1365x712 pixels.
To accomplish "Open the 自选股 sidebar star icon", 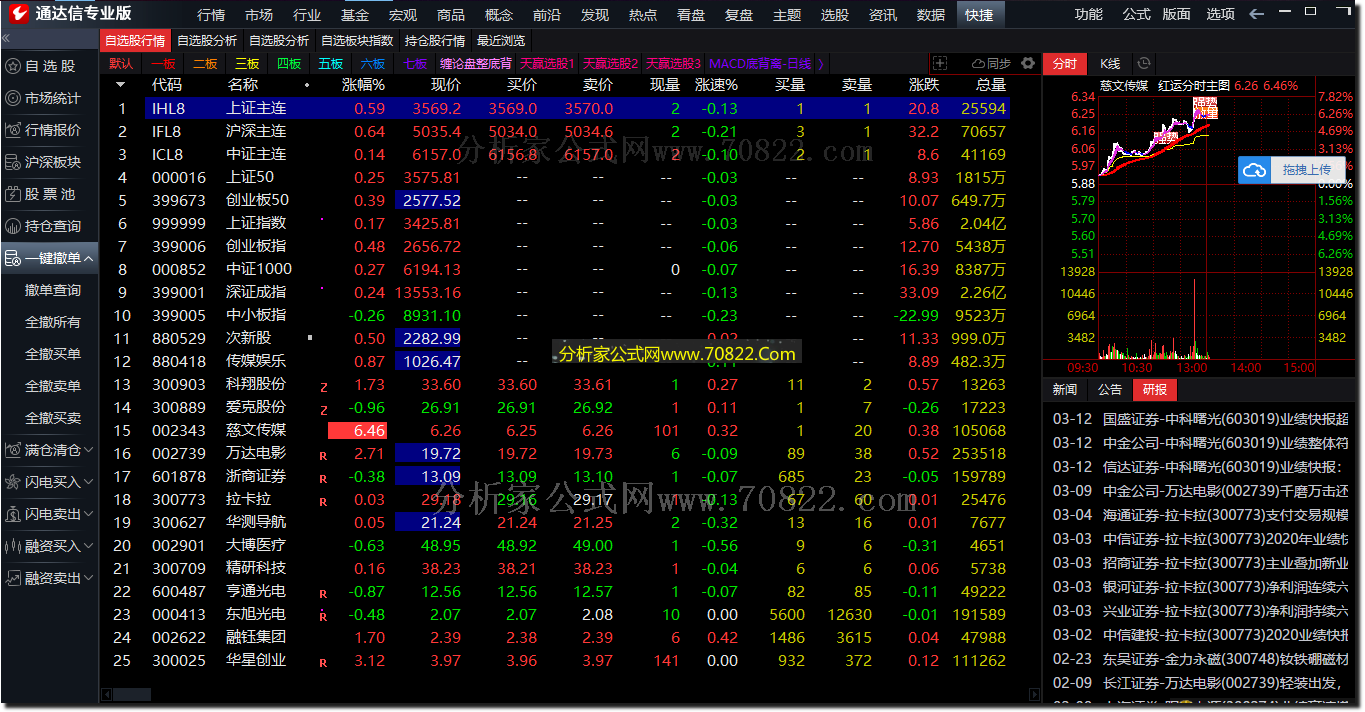I will click(x=12, y=66).
